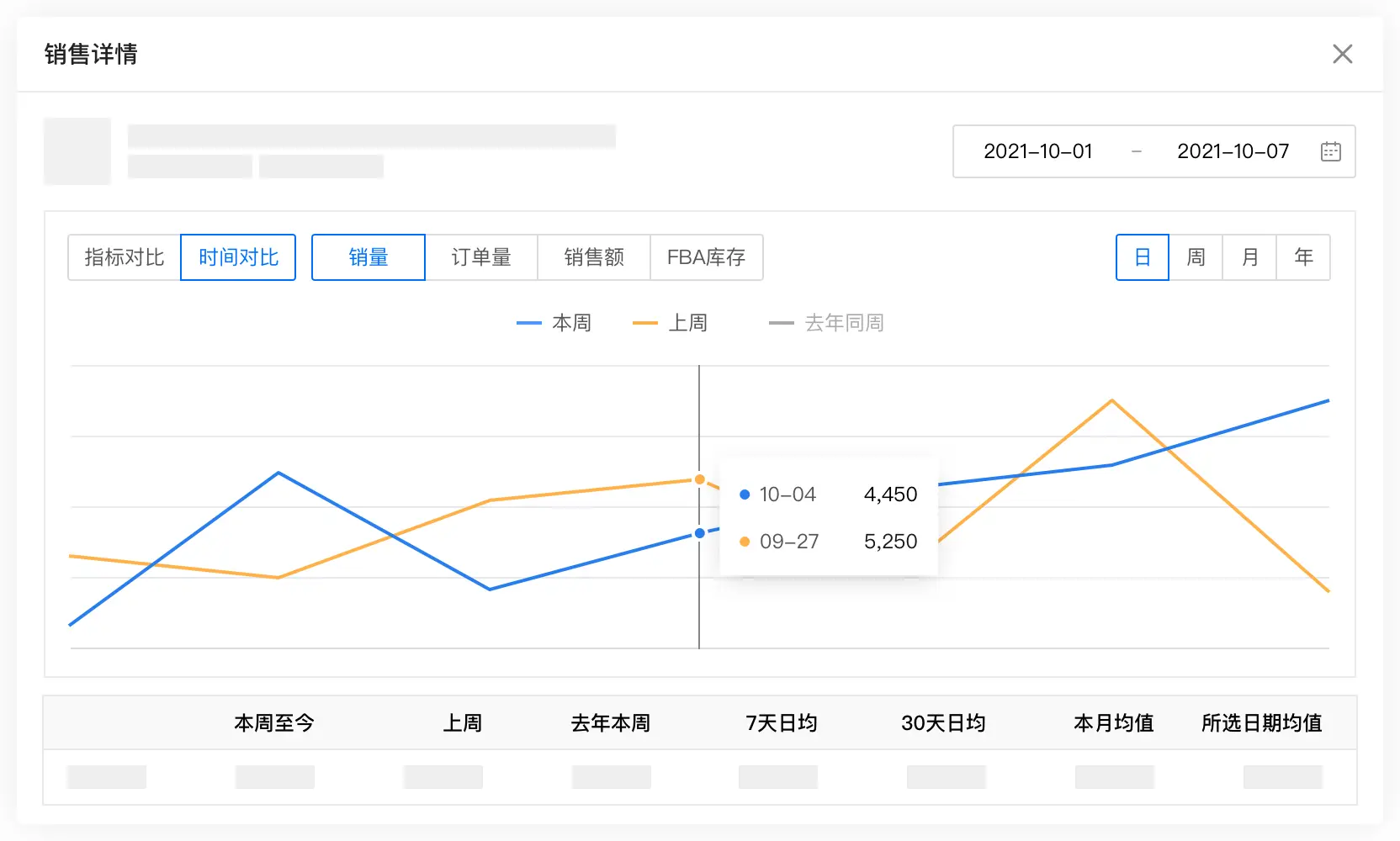This screenshot has height=841, width=1400.
Task: Edit start date 2021-10-01
Action: coord(1037,151)
